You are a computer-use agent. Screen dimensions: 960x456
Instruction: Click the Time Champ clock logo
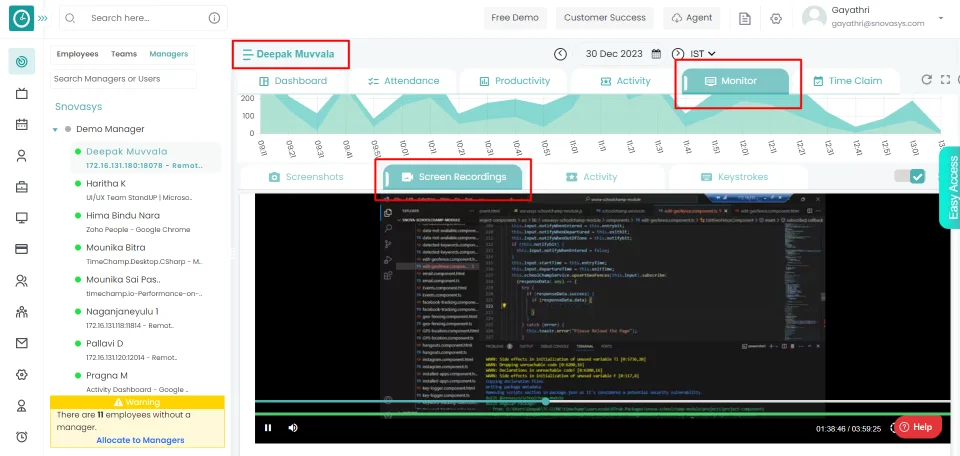click(21, 18)
